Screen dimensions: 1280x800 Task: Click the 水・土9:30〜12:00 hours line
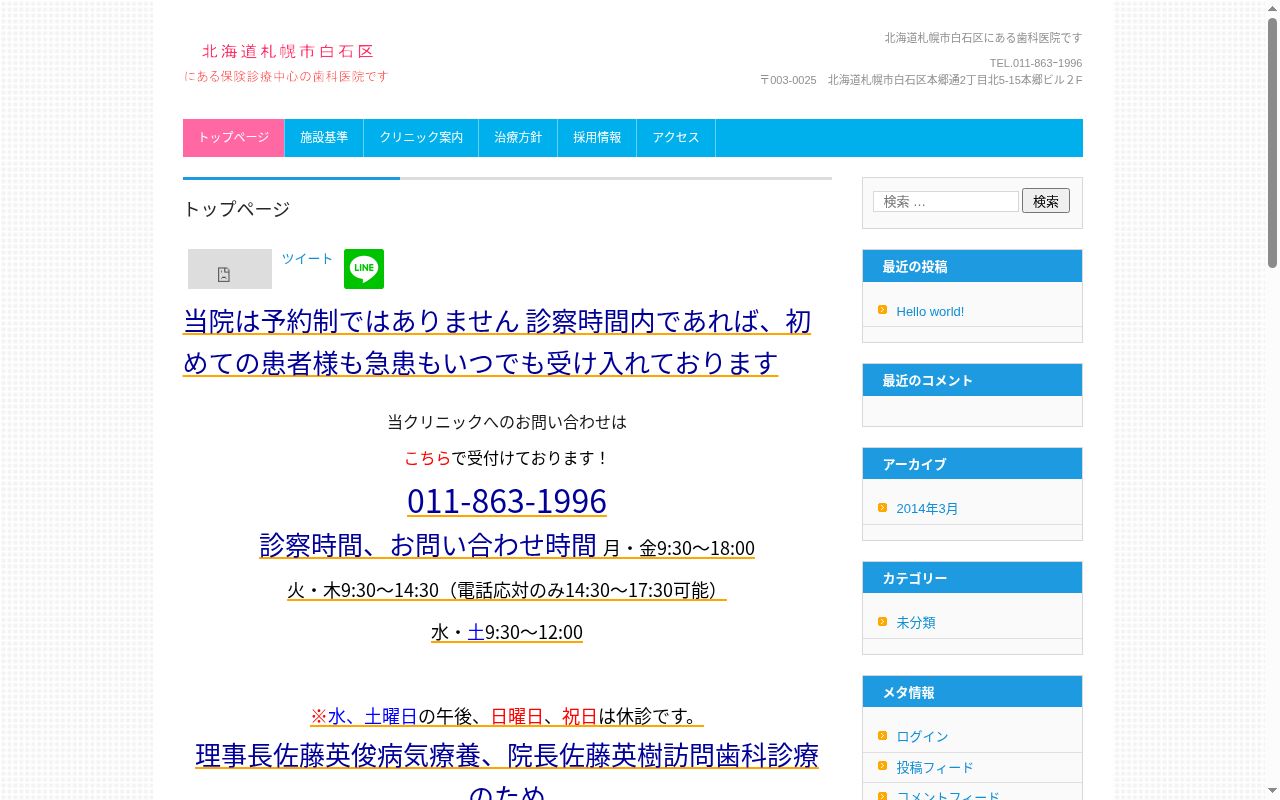pyautogui.click(x=507, y=632)
